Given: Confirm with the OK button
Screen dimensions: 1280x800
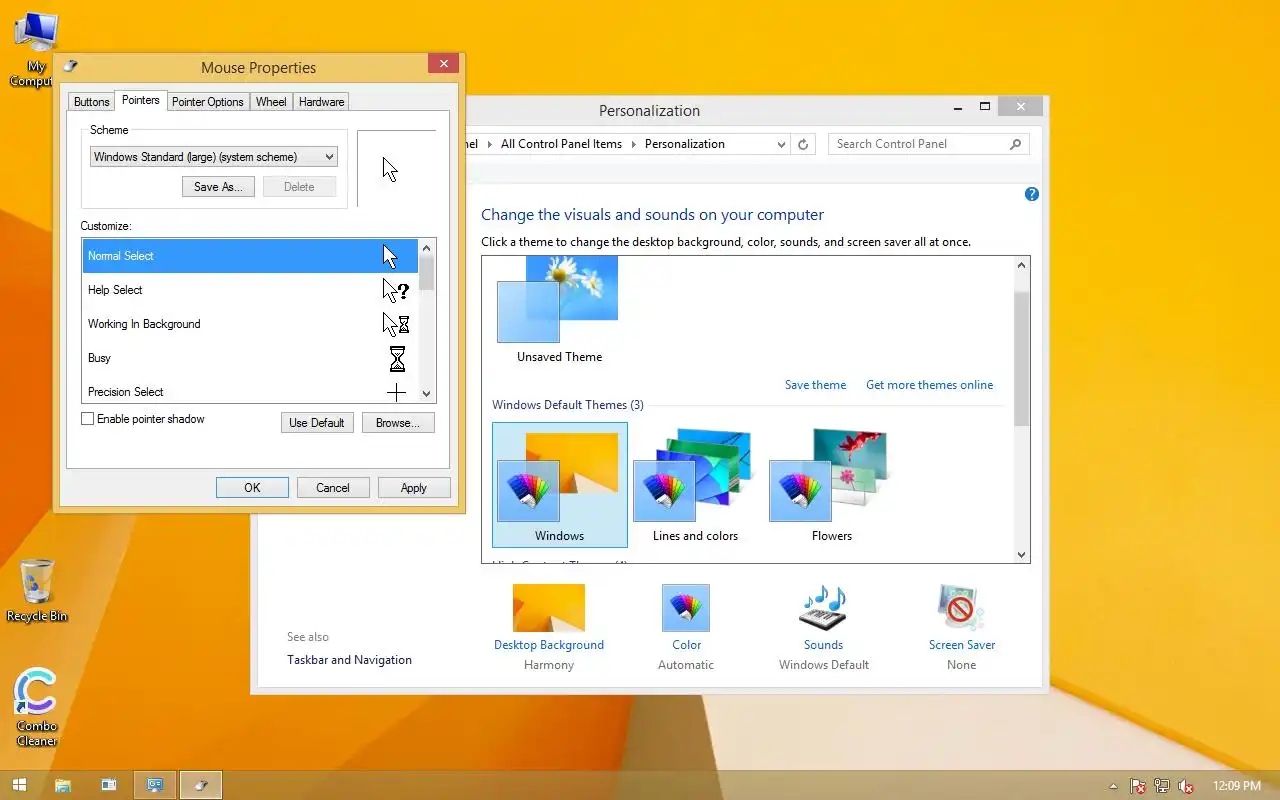Looking at the screenshot, I should click(252, 488).
